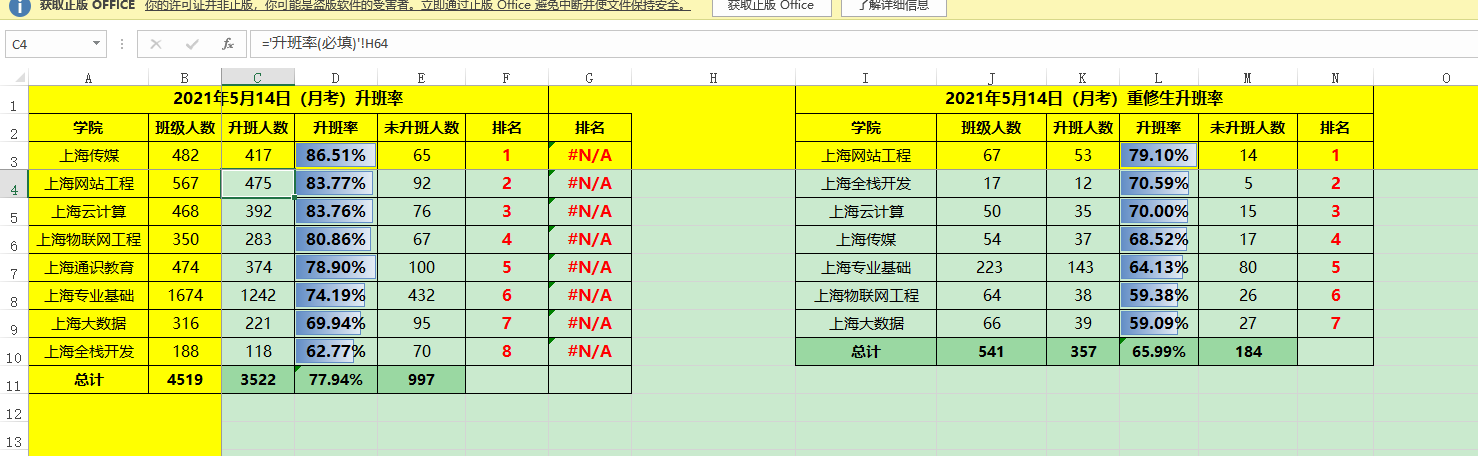Select the cell with value 417

click(x=258, y=156)
